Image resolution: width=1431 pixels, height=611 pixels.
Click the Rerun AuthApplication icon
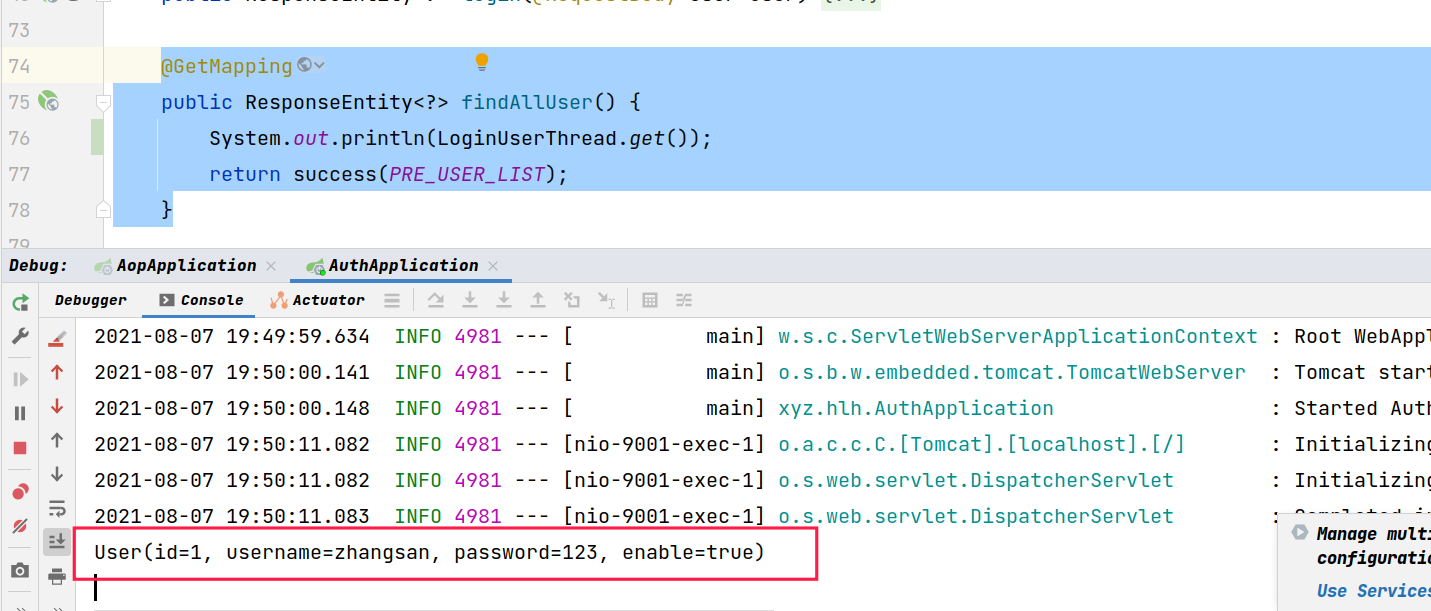tap(20, 303)
